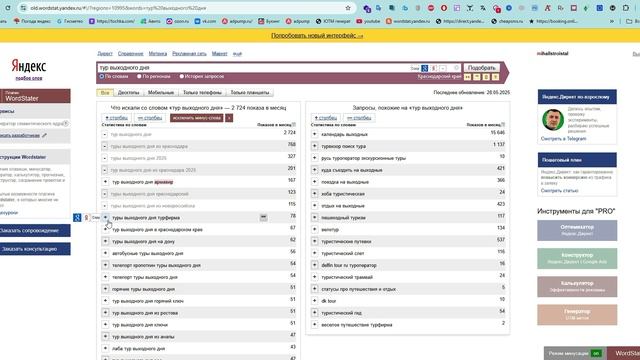Bookmark this page with the star icon
The width and height of the screenshot is (640, 360).
pos(348,8)
